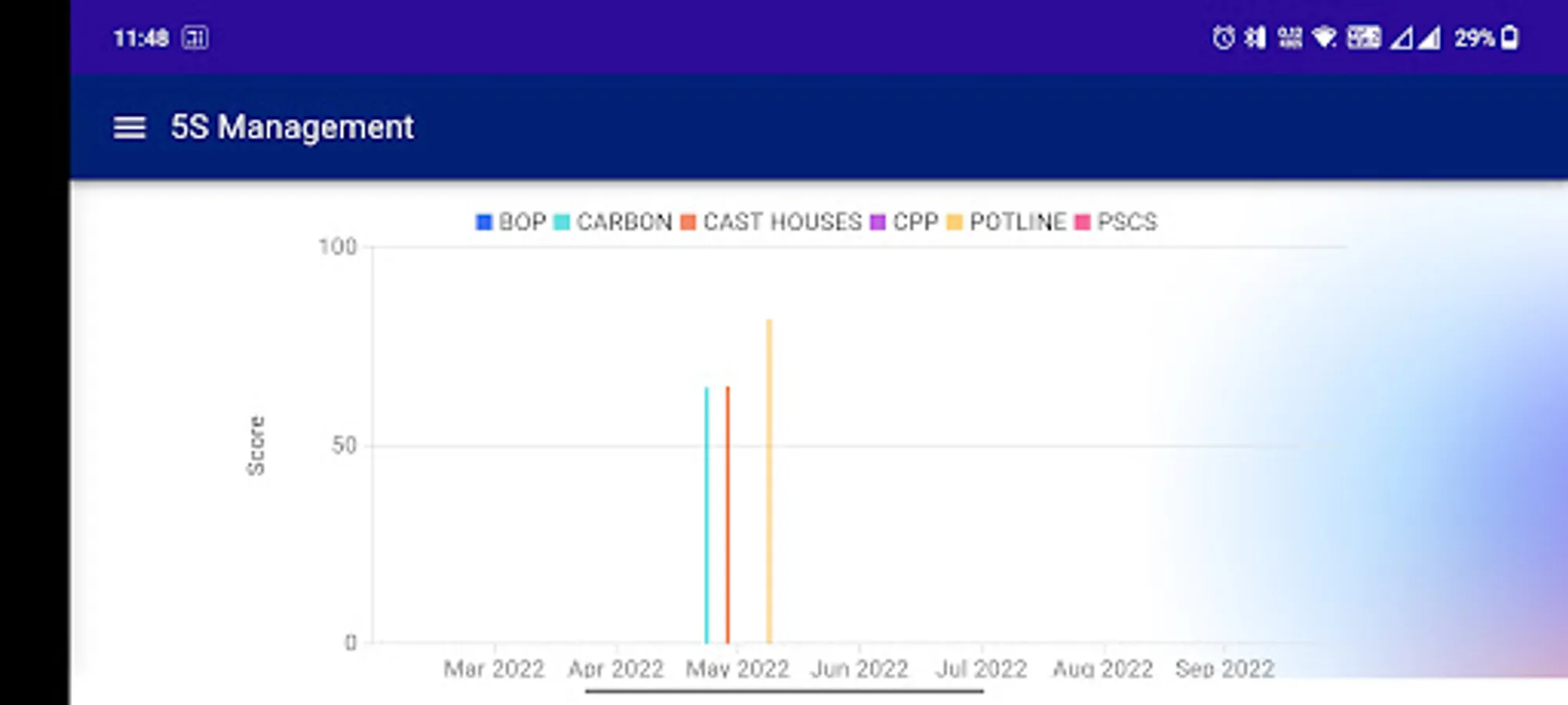
Task: Select the yellow POTLINE bar in chart
Action: [x=770, y=481]
